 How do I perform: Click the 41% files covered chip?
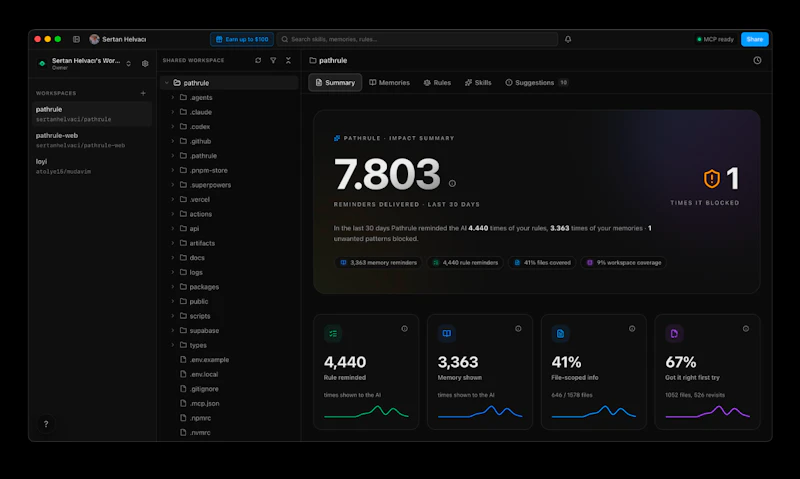click(x=542, y=263)
